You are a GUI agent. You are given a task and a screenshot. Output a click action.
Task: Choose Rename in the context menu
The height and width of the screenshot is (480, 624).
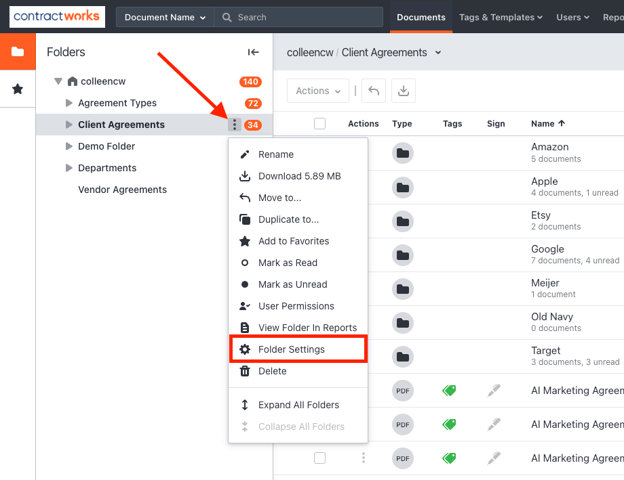click(x=276, y=155)
